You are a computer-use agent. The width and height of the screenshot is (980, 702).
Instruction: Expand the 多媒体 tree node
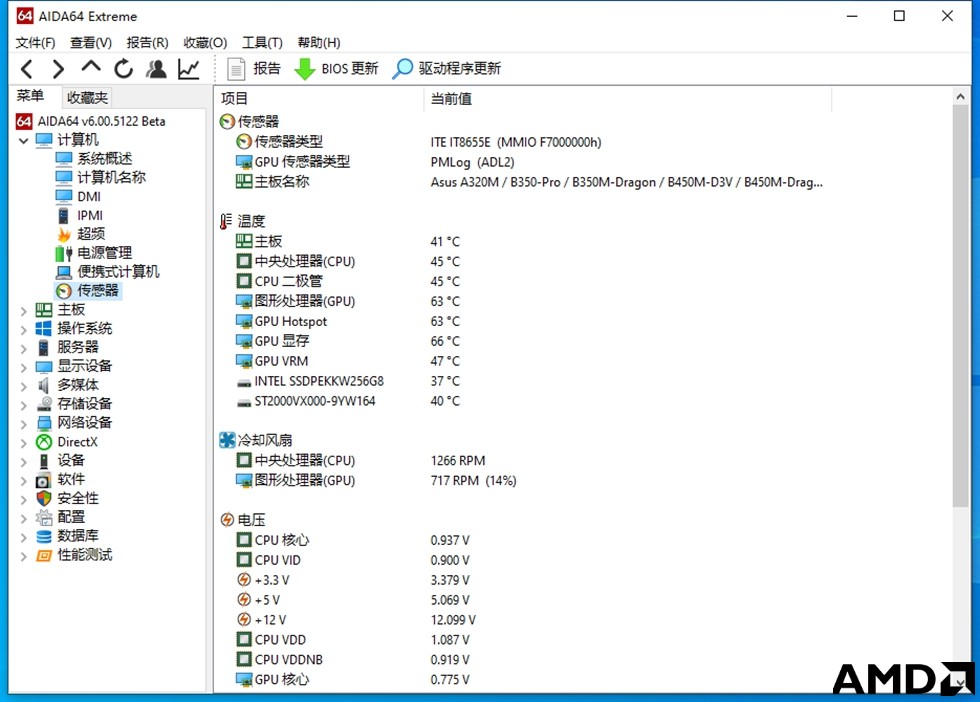point(24,386)
